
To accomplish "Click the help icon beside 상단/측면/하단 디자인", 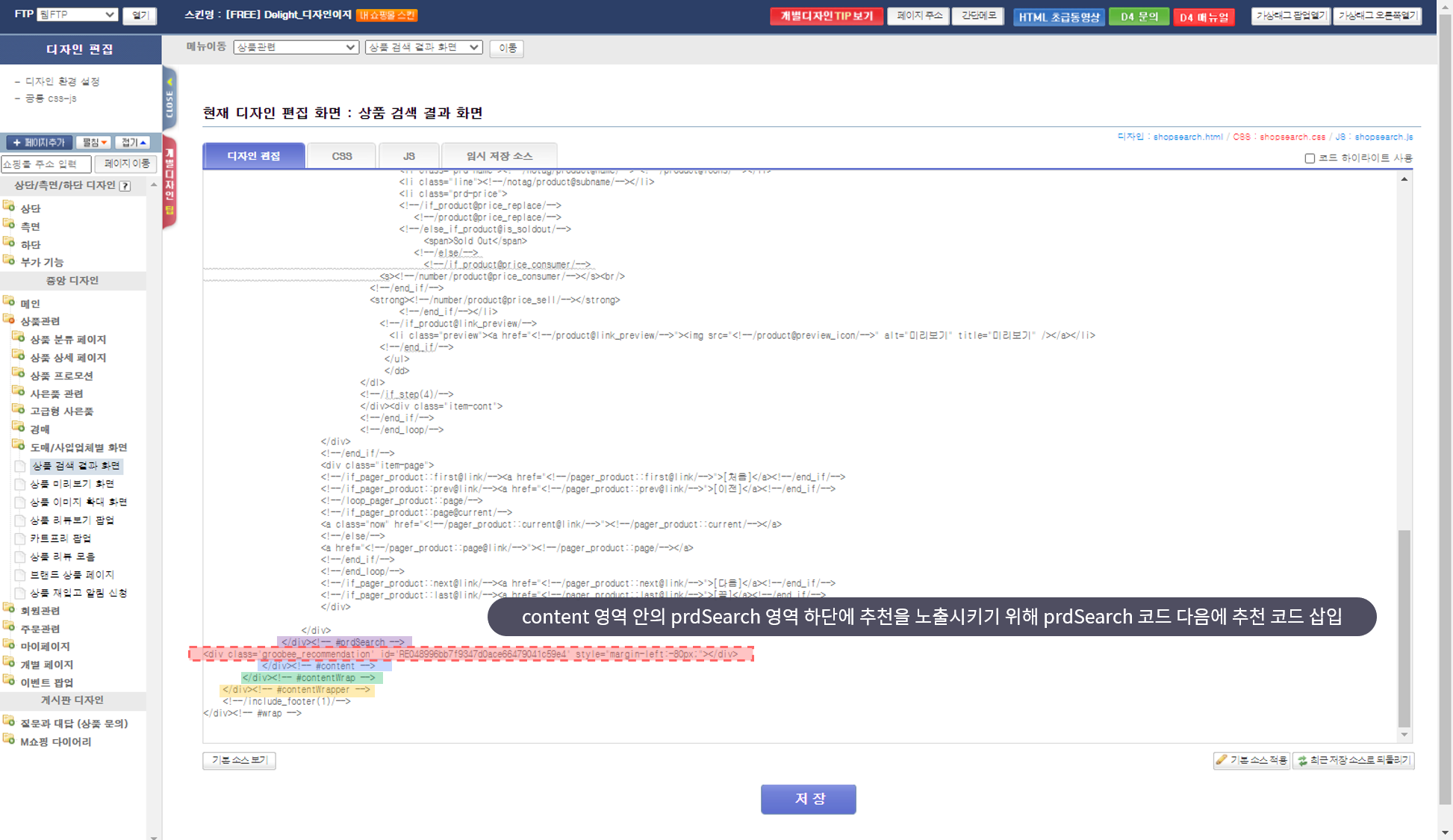I will pyautogui.click(x=125, y=186).
